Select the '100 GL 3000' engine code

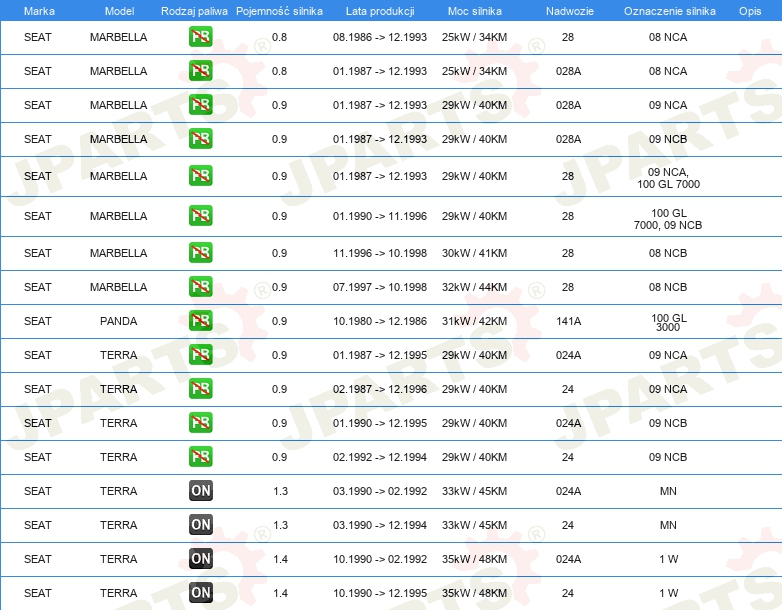(668, 322)
